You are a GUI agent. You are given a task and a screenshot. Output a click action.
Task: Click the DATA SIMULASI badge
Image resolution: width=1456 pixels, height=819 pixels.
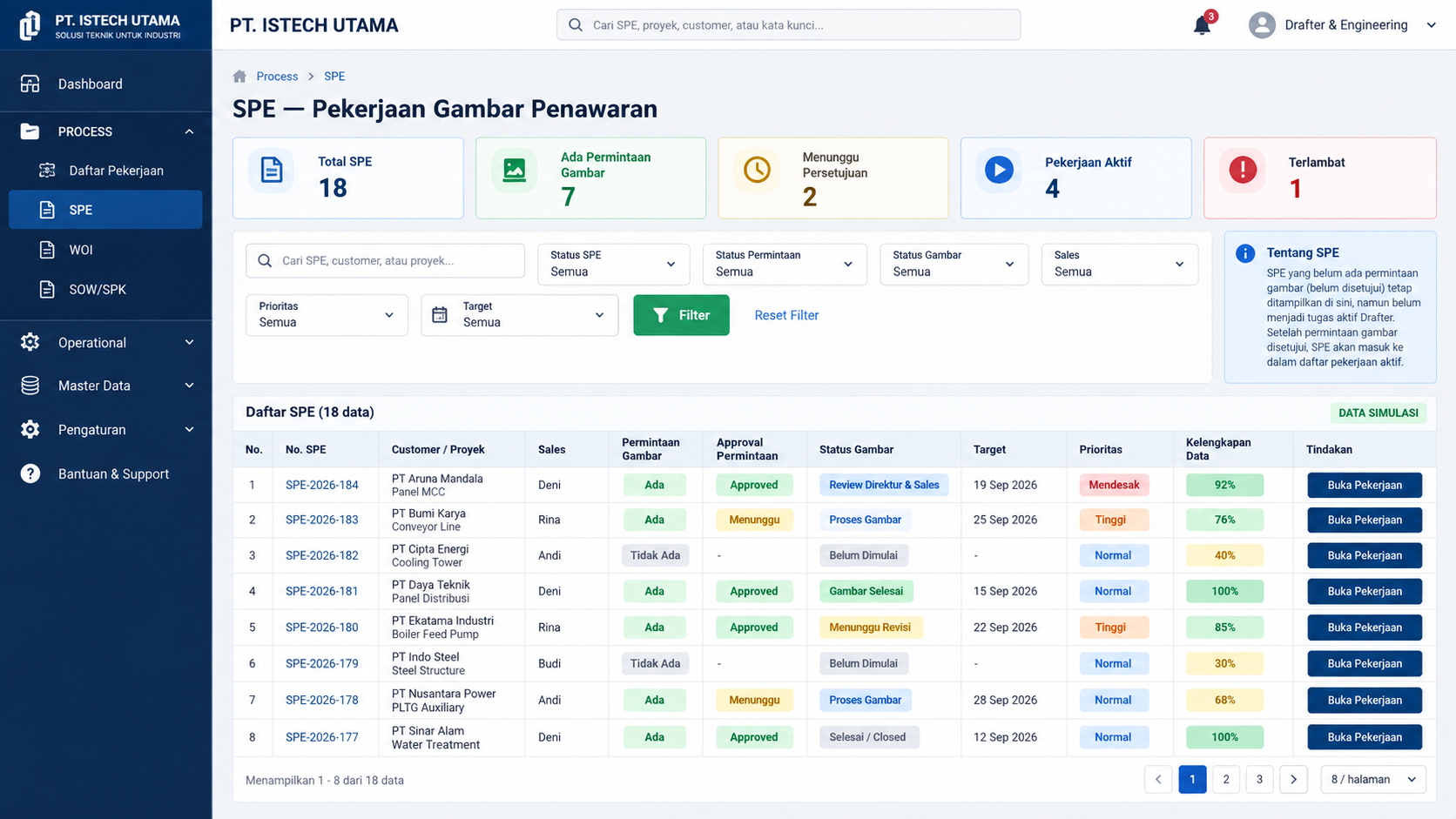point(1378,413)
